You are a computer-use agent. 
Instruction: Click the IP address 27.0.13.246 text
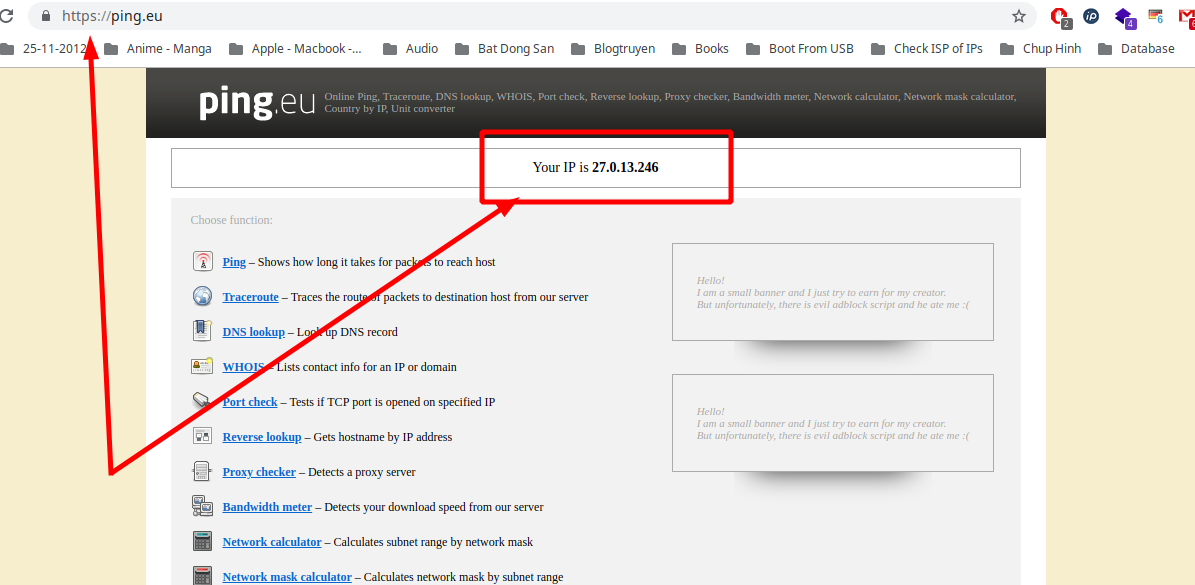[x=625, y=168]
